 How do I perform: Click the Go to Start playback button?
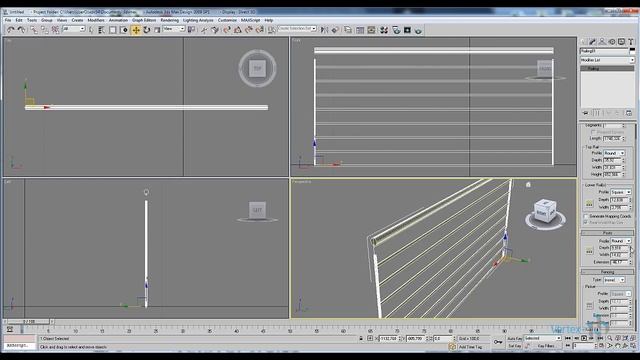568,338
